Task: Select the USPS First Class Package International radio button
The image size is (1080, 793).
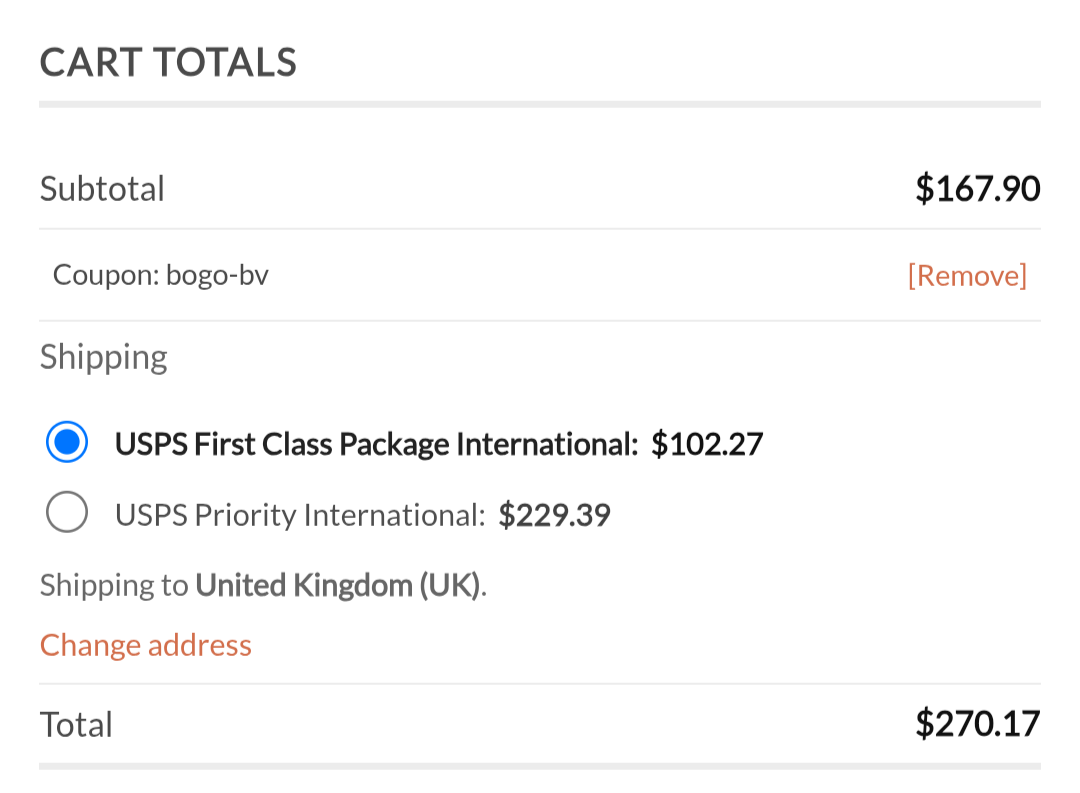Action: click(67, 443)
